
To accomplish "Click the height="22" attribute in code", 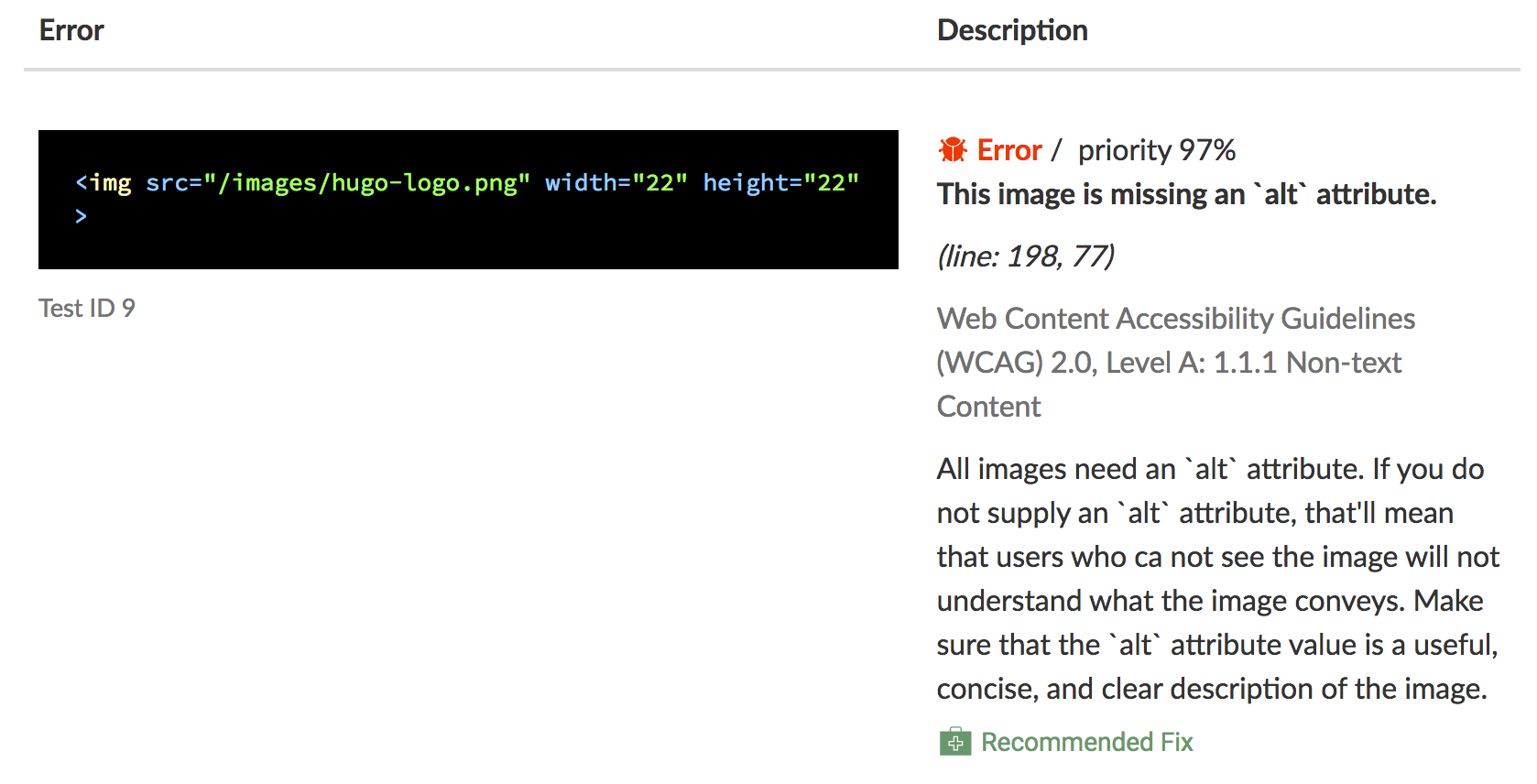I will 781,183.
